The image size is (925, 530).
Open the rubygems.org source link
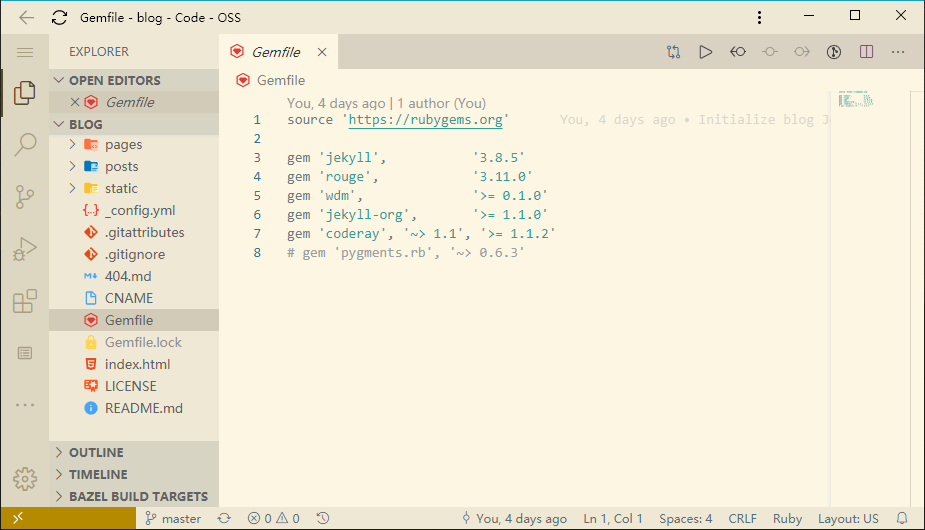coord(425,119)
